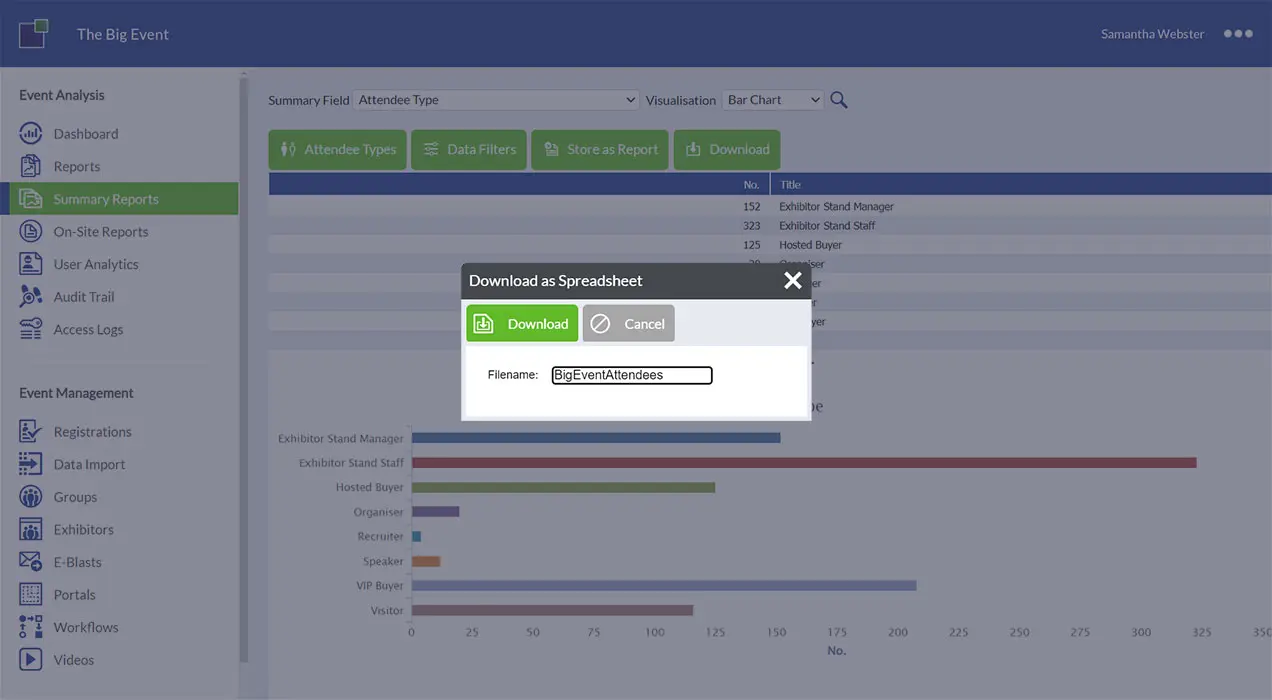Click the Filename text field

coord(632,376)
